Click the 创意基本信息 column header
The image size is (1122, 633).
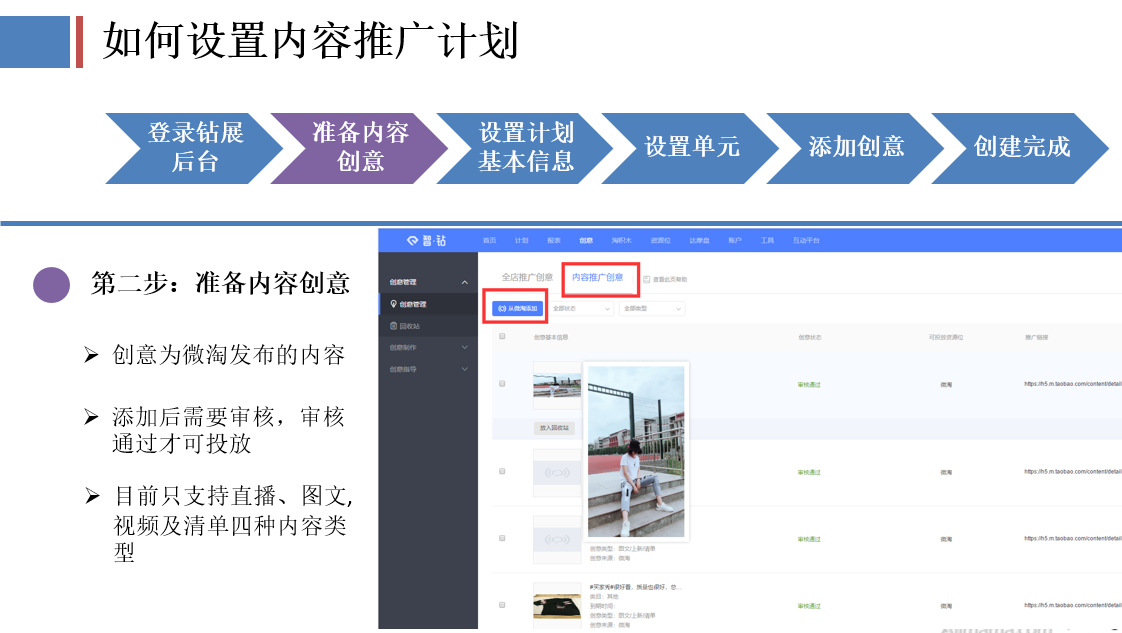tap(551, 337)
